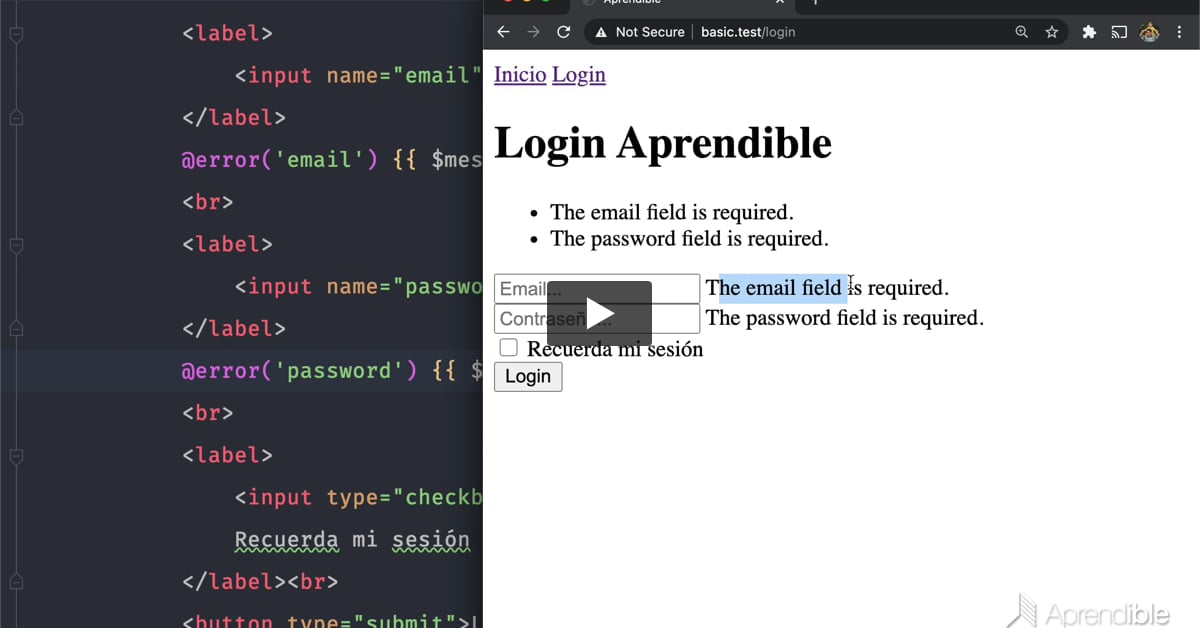This screenshot has height=628, width=1200.
Task: Click the 'Login Aprendible' heading
Action: (663, 142)
